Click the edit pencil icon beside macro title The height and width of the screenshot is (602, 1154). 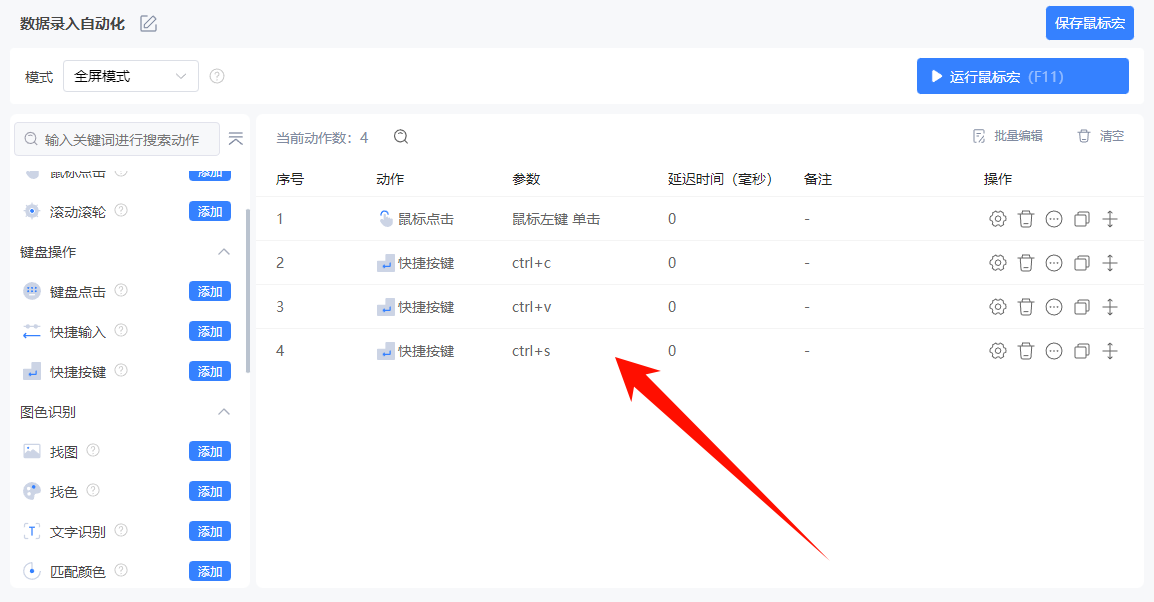point(149,23)
